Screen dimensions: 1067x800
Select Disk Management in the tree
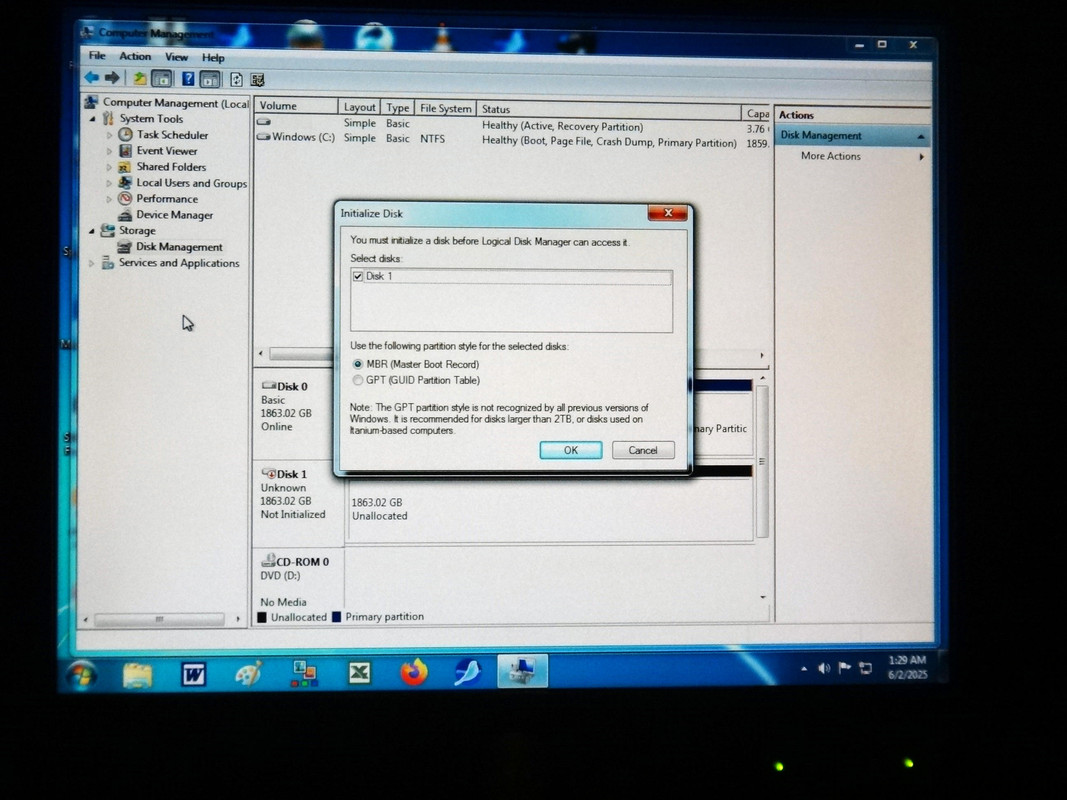pos(179,247)
